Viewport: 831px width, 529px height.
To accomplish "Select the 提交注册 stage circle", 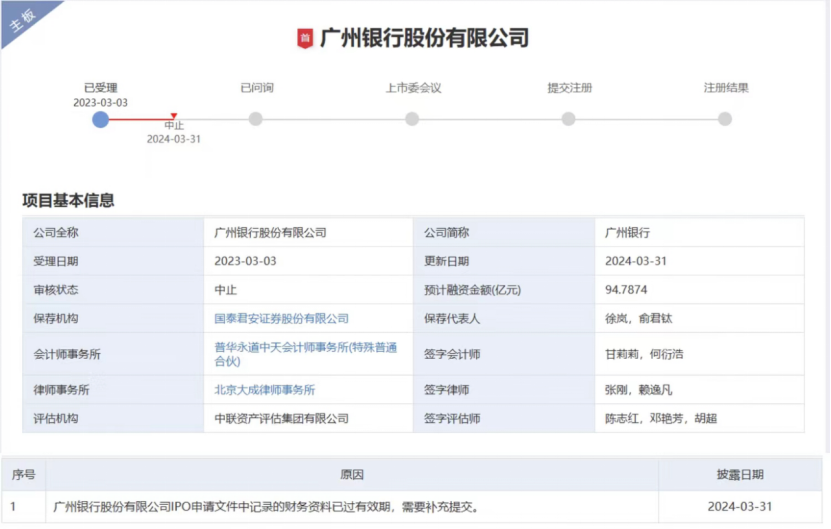I will (568, 119).
